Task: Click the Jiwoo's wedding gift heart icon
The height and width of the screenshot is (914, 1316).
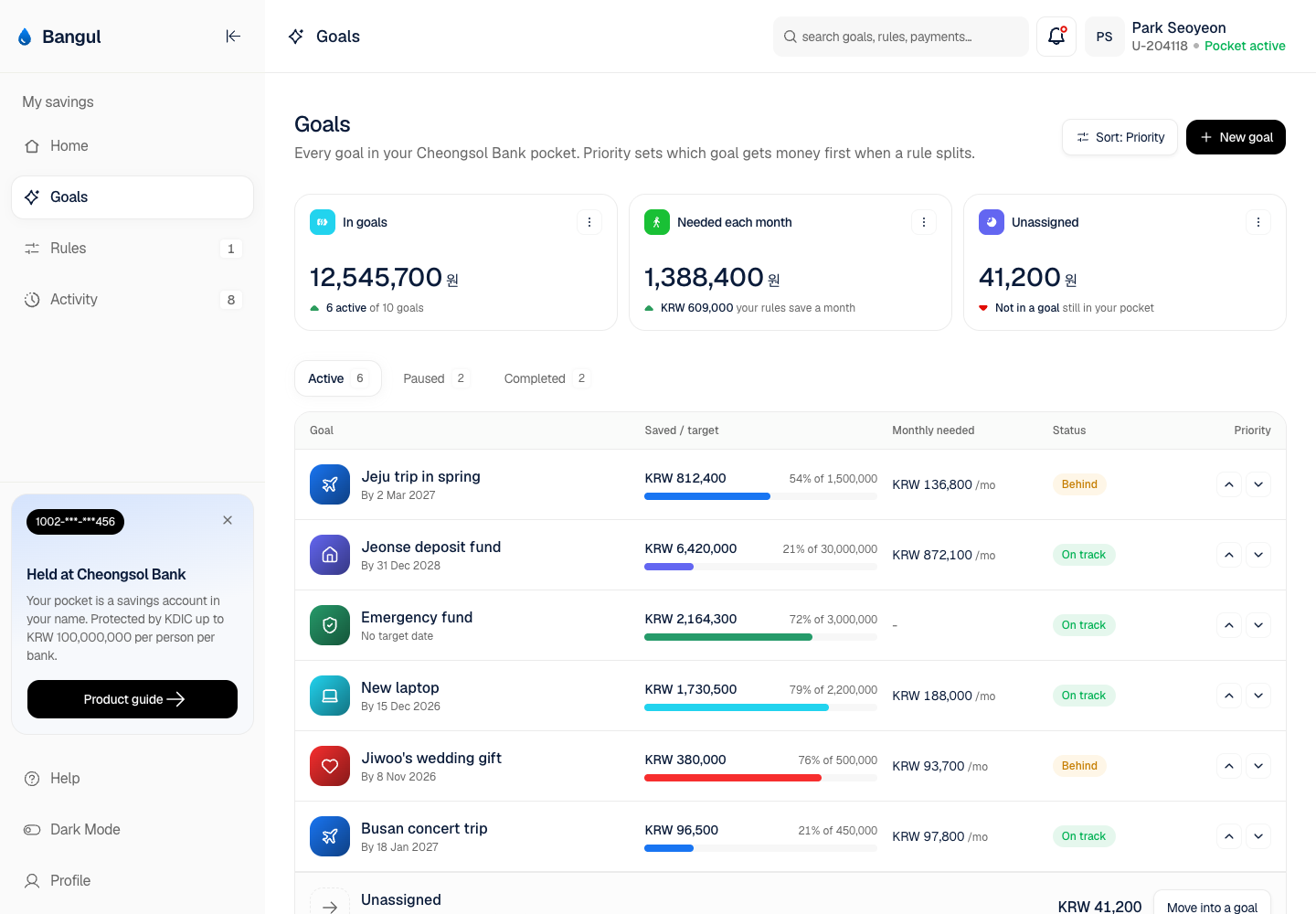Action: pos(330,766)
